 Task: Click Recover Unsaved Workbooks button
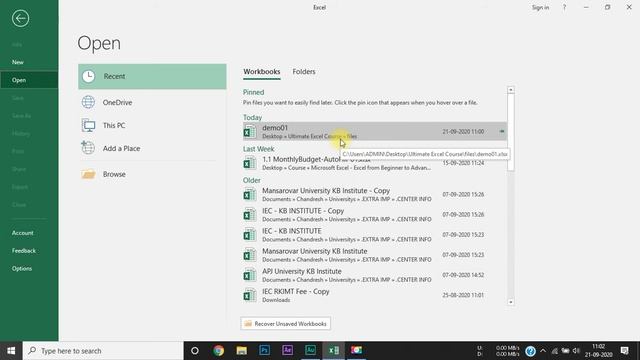(x=285, y=324)
